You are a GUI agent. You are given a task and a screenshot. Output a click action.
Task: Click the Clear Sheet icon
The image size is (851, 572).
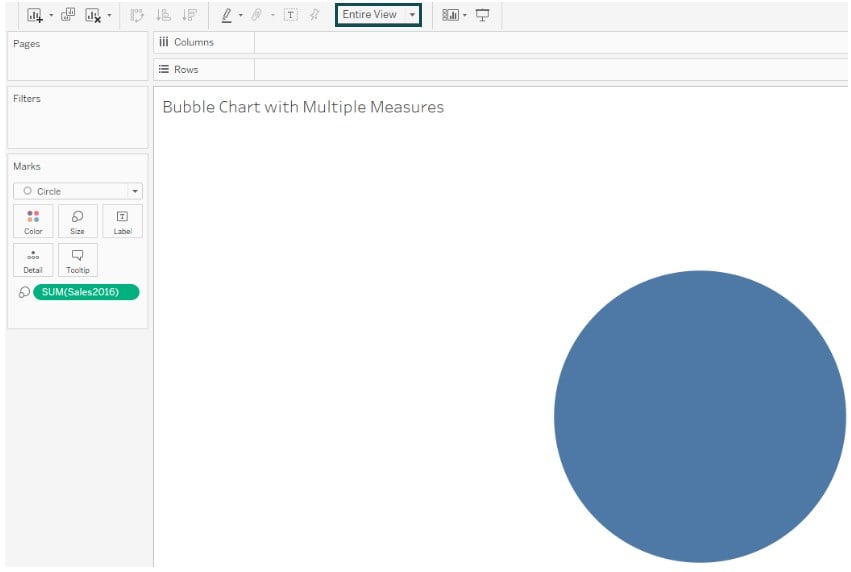click(x=93, y=15)
